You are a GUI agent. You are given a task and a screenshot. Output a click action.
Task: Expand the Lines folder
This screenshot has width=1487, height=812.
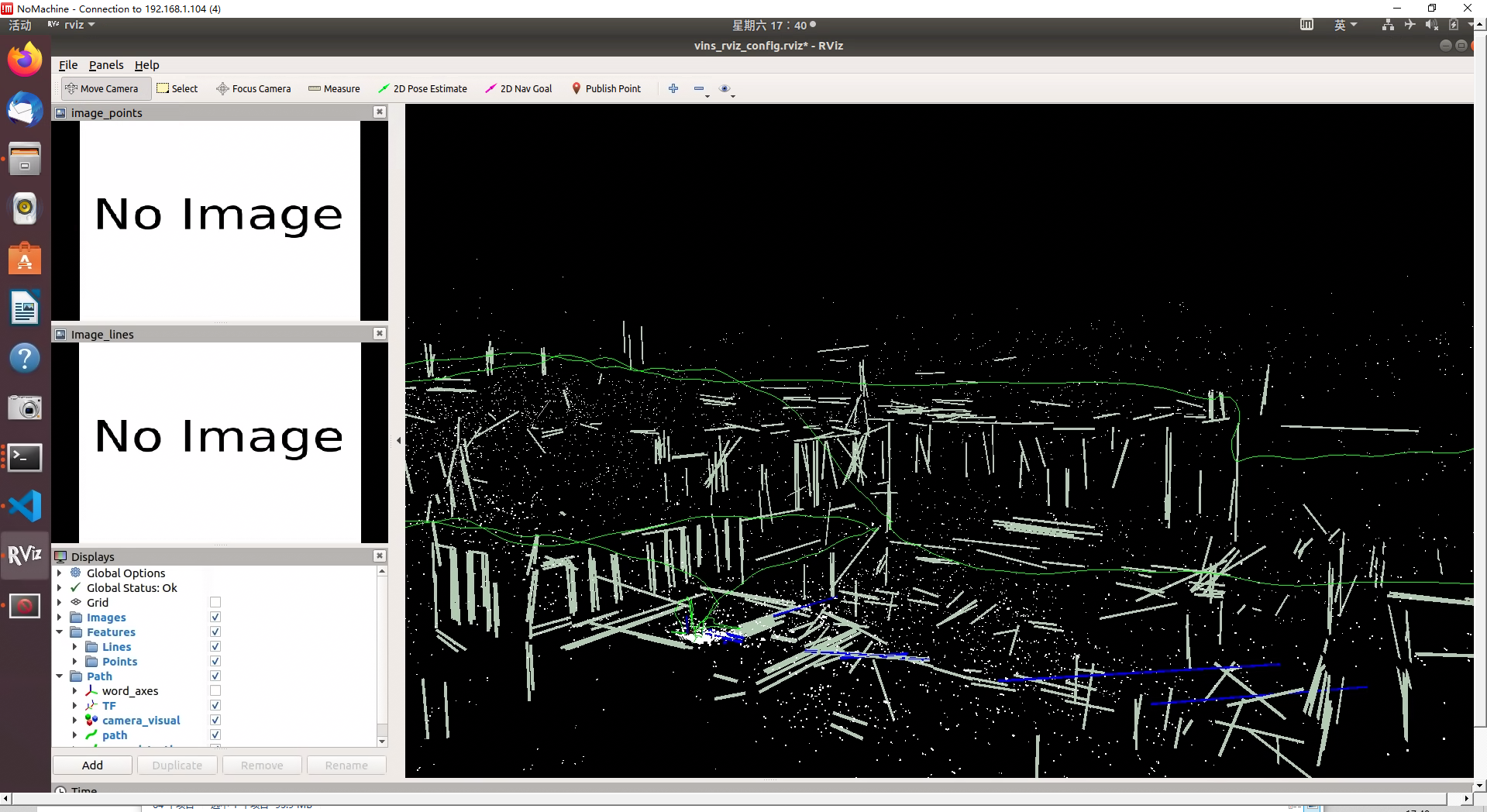click(74, 646)
